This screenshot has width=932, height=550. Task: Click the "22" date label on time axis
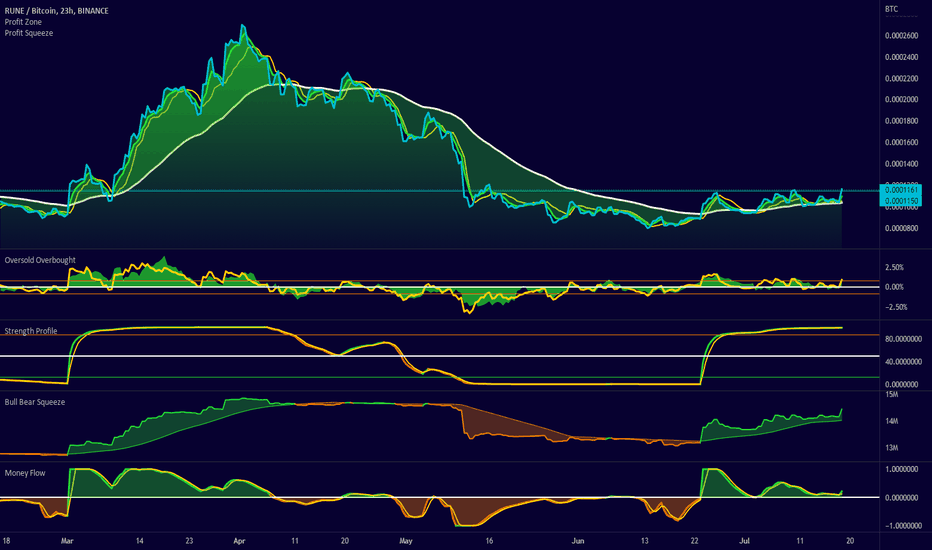[694, 540]
